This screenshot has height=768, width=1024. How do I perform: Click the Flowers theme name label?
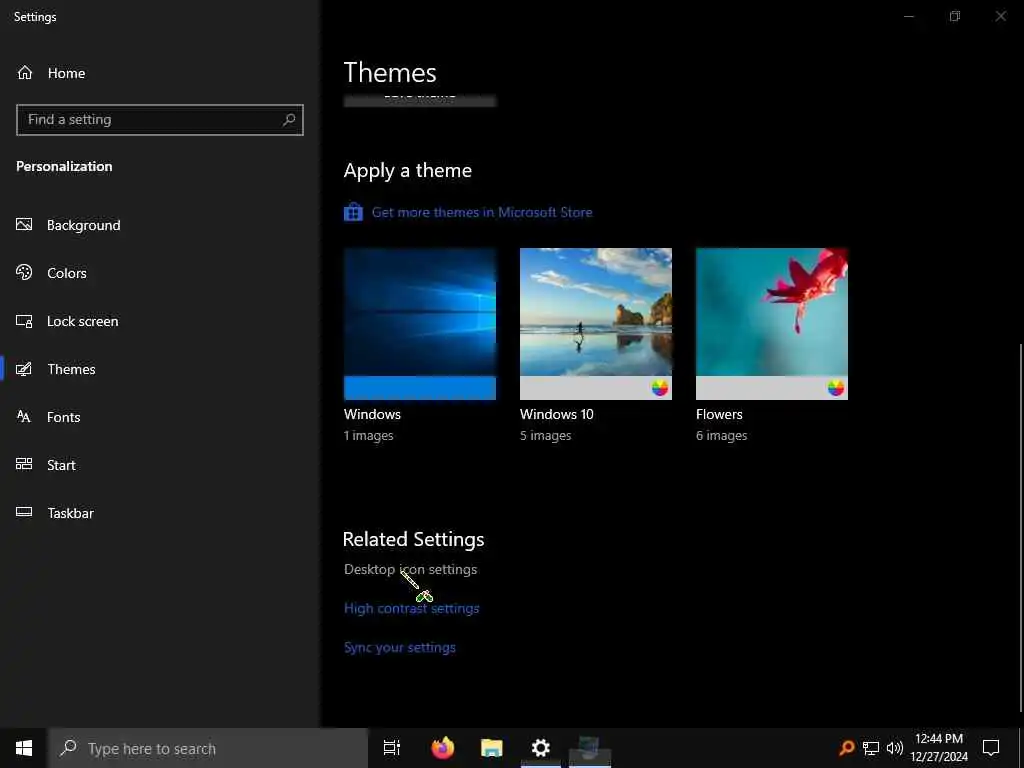(719, 414)
